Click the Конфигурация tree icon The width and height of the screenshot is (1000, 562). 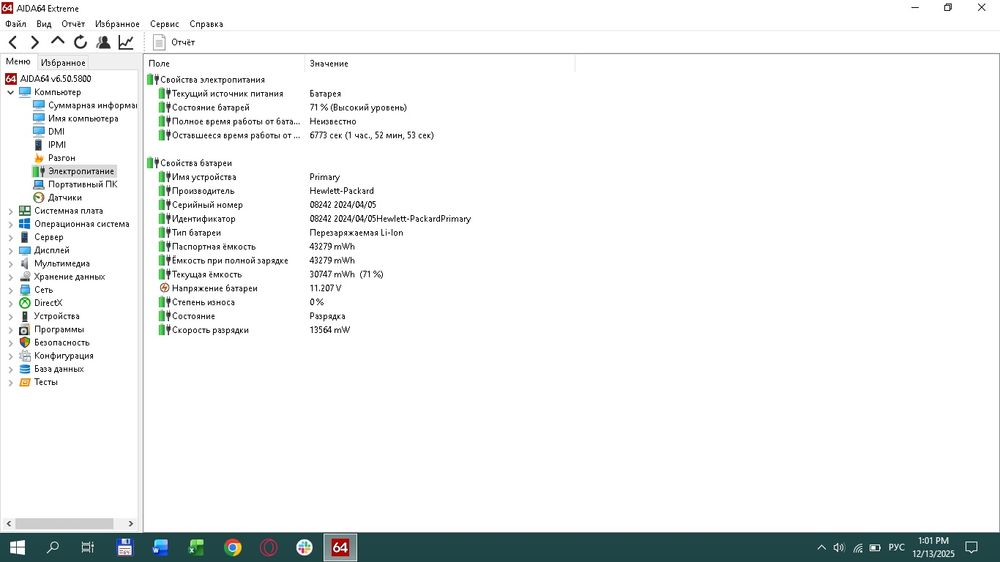(x=25, y=356)
